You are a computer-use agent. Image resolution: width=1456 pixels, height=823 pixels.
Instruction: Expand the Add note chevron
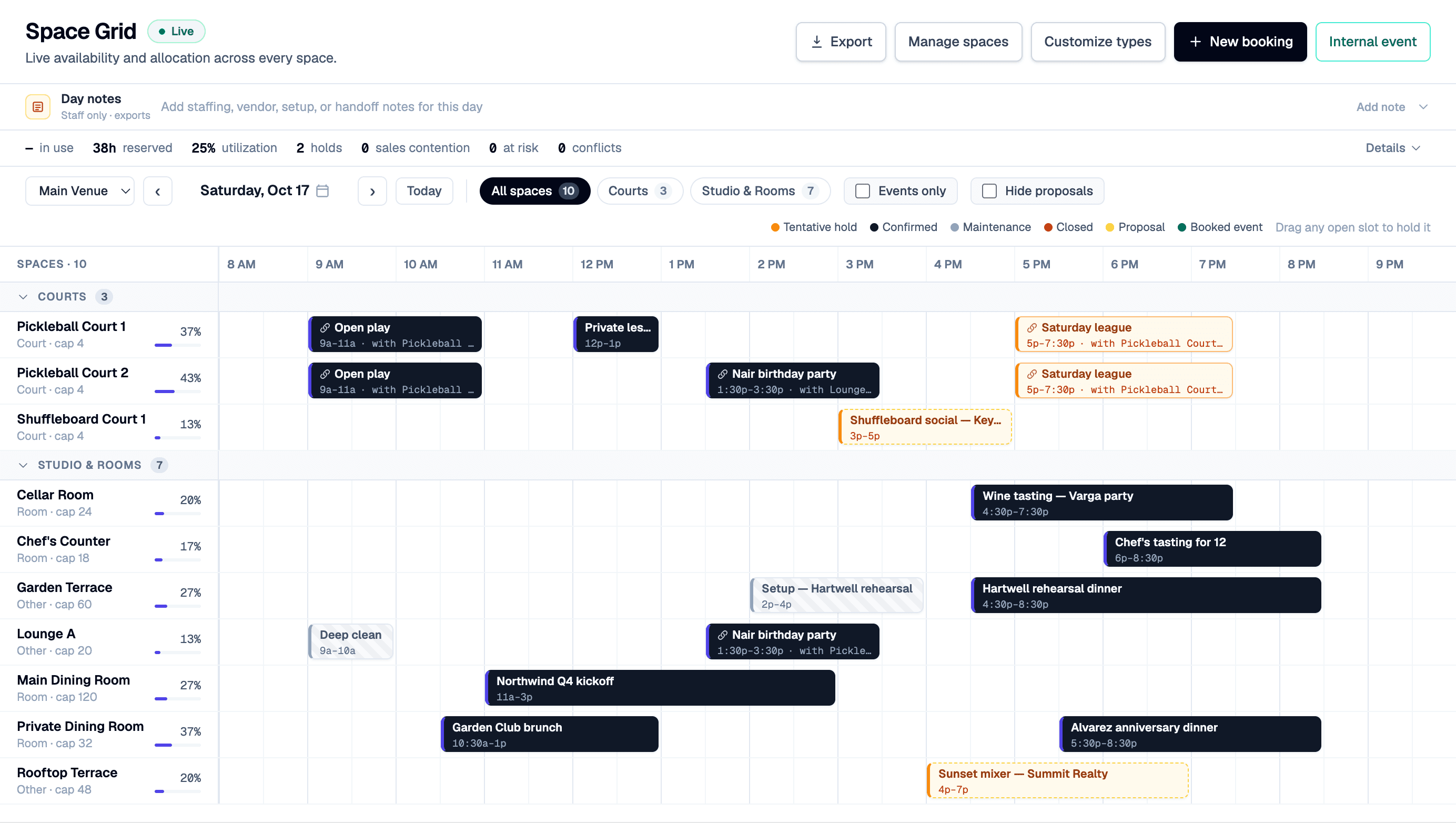tap(1423, 107)
